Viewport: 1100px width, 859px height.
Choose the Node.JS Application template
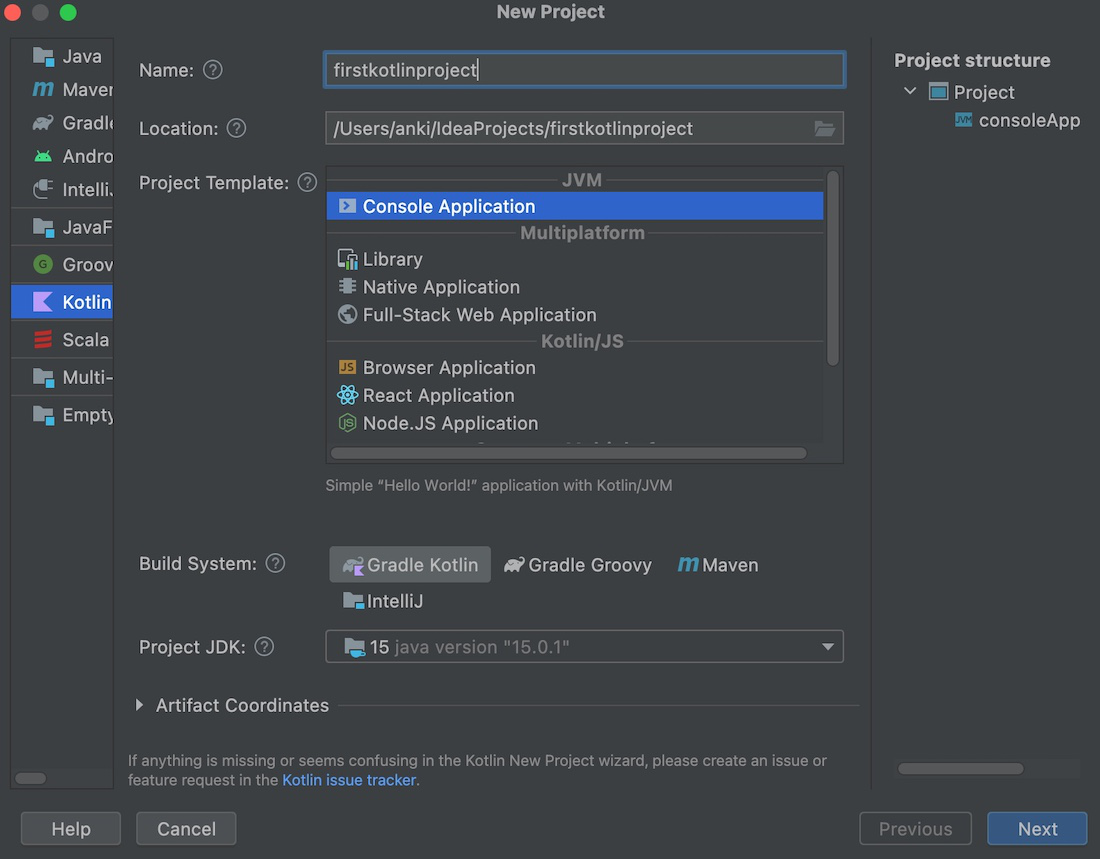coord(575,422)
